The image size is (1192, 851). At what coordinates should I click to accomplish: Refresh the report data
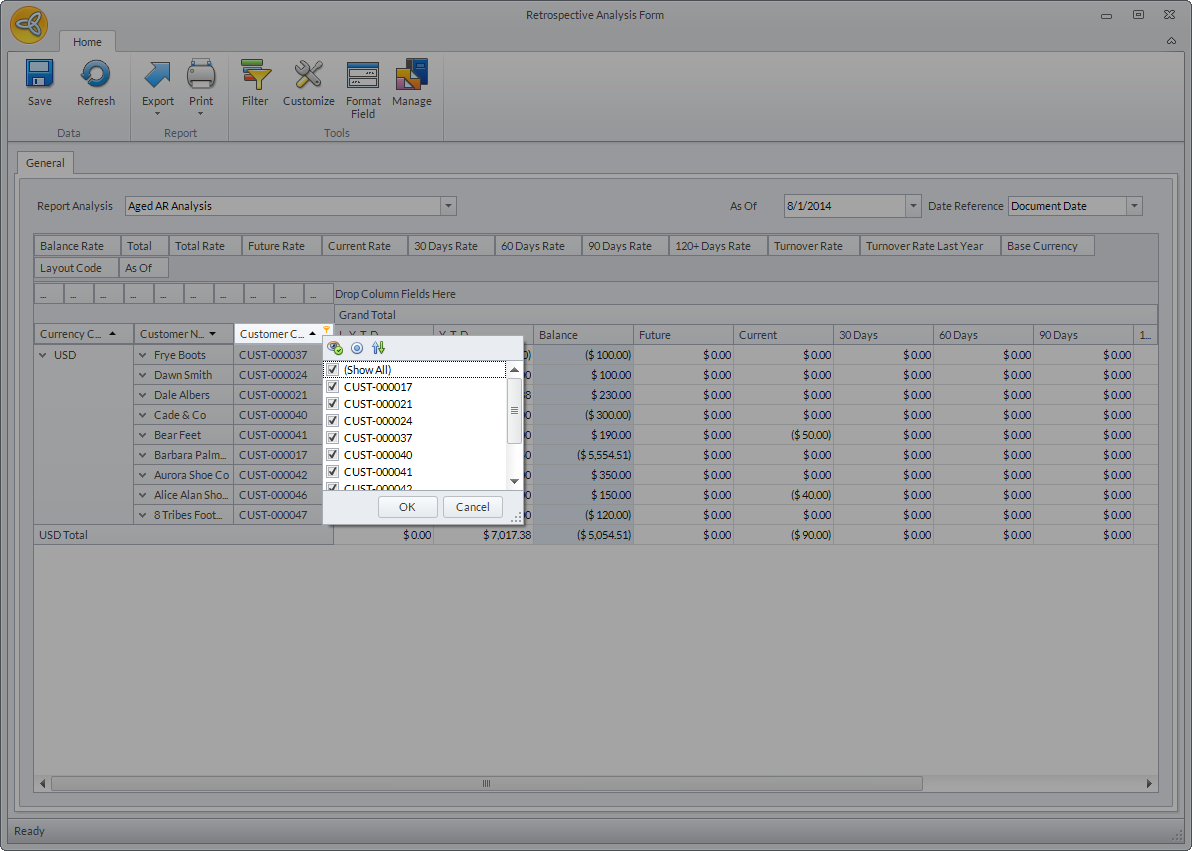point(96,76)
